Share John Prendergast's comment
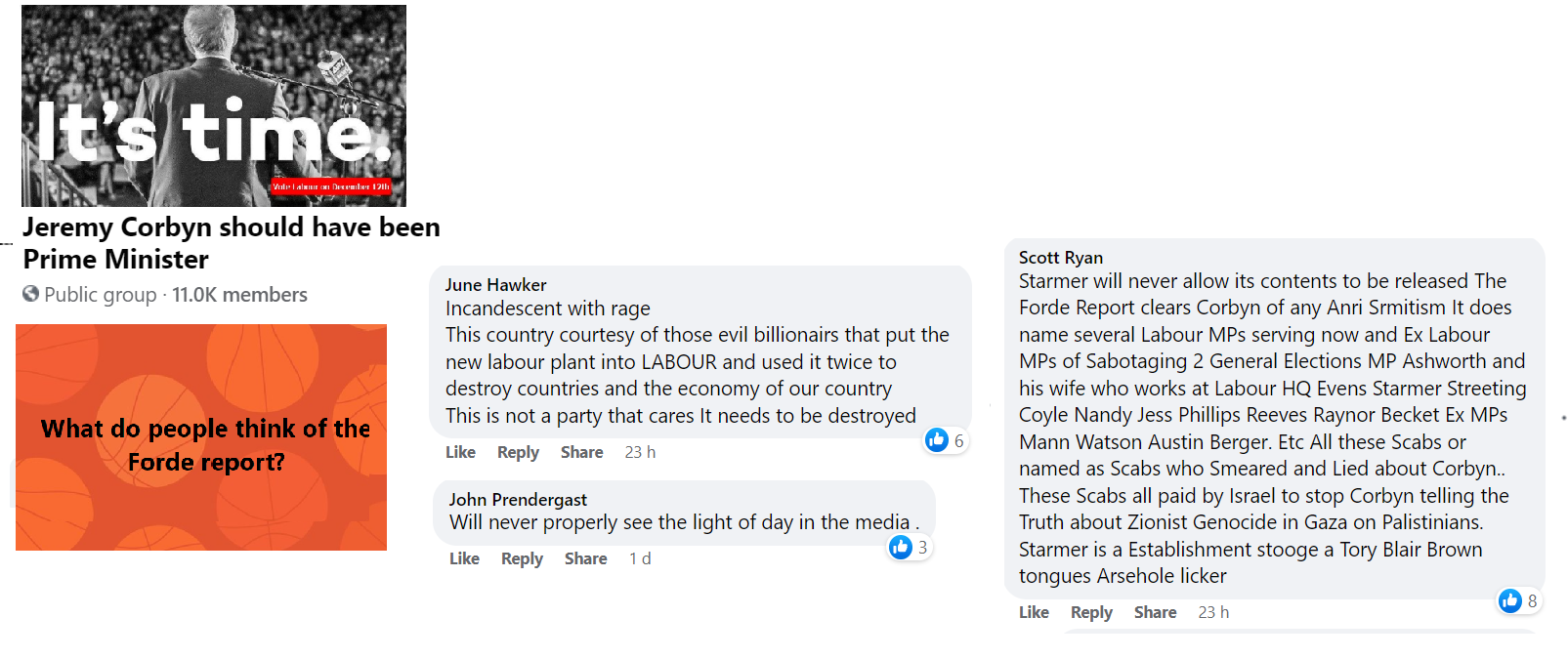The width and height of the screenshot is (1568, 659). (585, 558)
